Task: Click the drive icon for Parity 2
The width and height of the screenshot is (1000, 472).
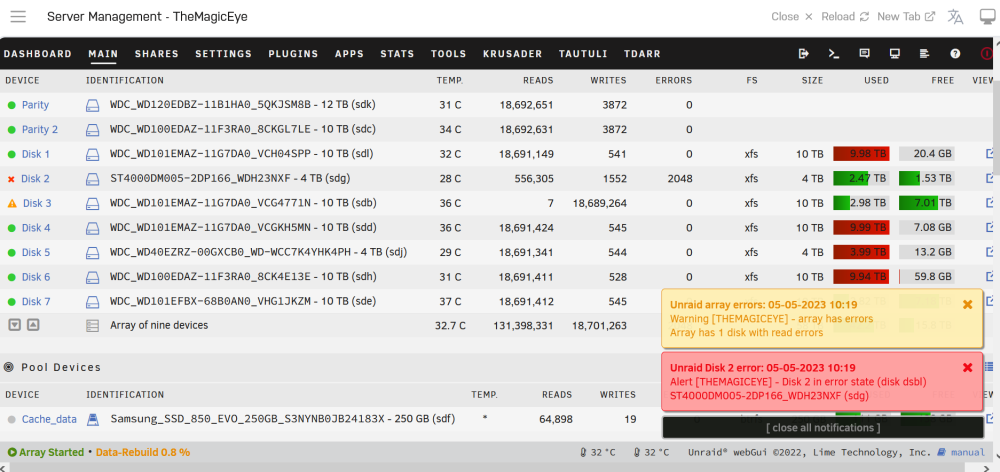Action: (x=92, y=129)
